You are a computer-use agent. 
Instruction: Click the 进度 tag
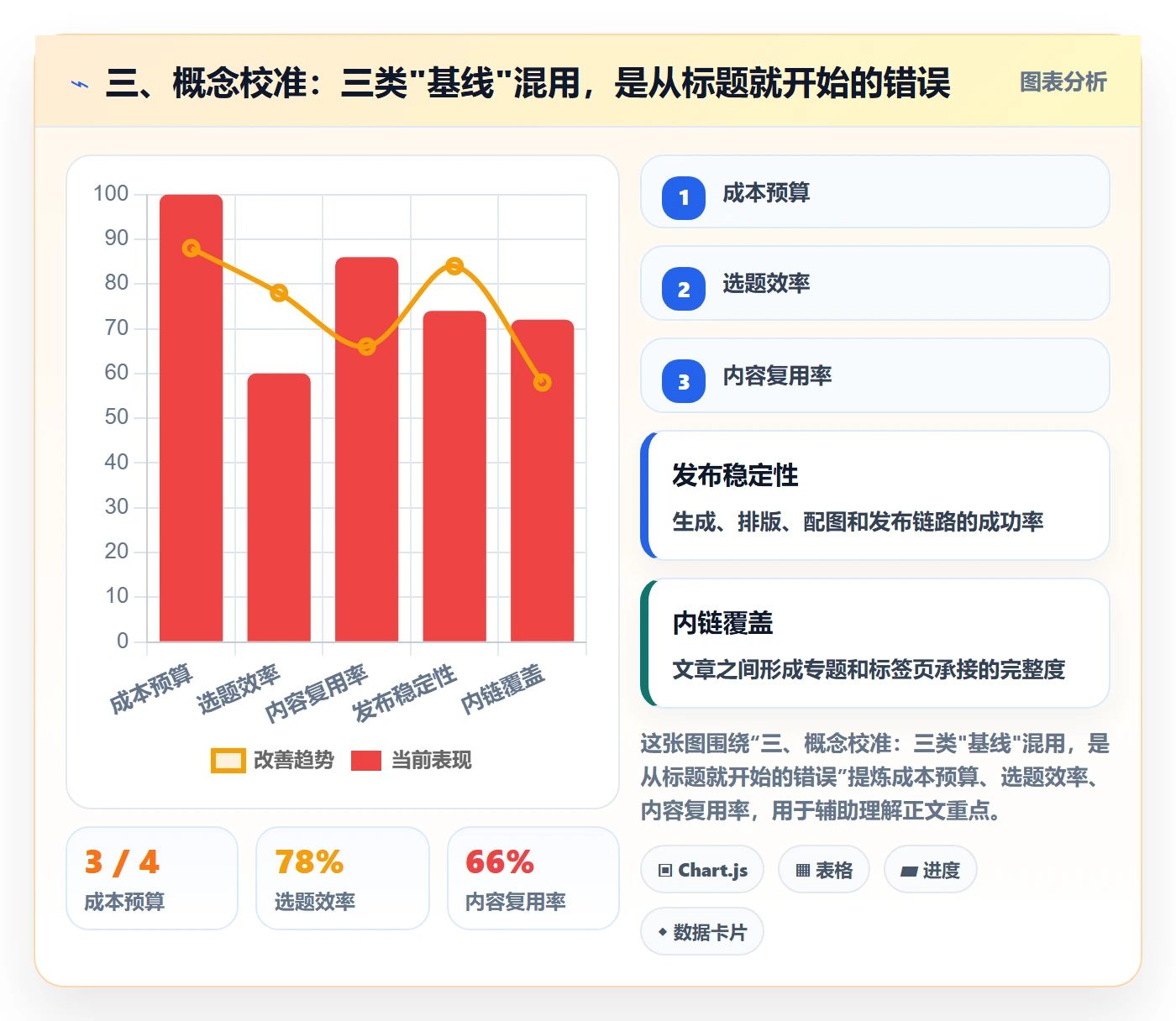point(931,870)
